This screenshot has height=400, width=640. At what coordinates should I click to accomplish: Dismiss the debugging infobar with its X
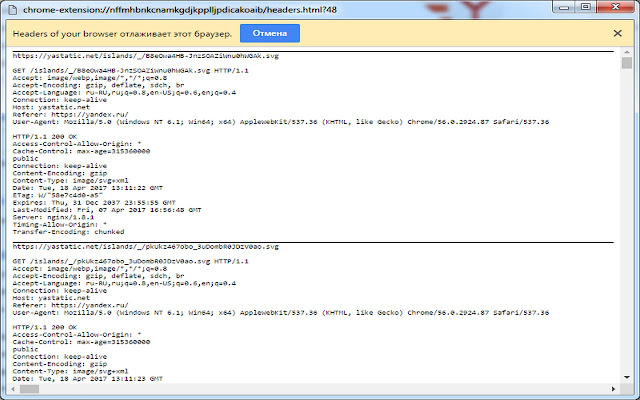[618, 33]
